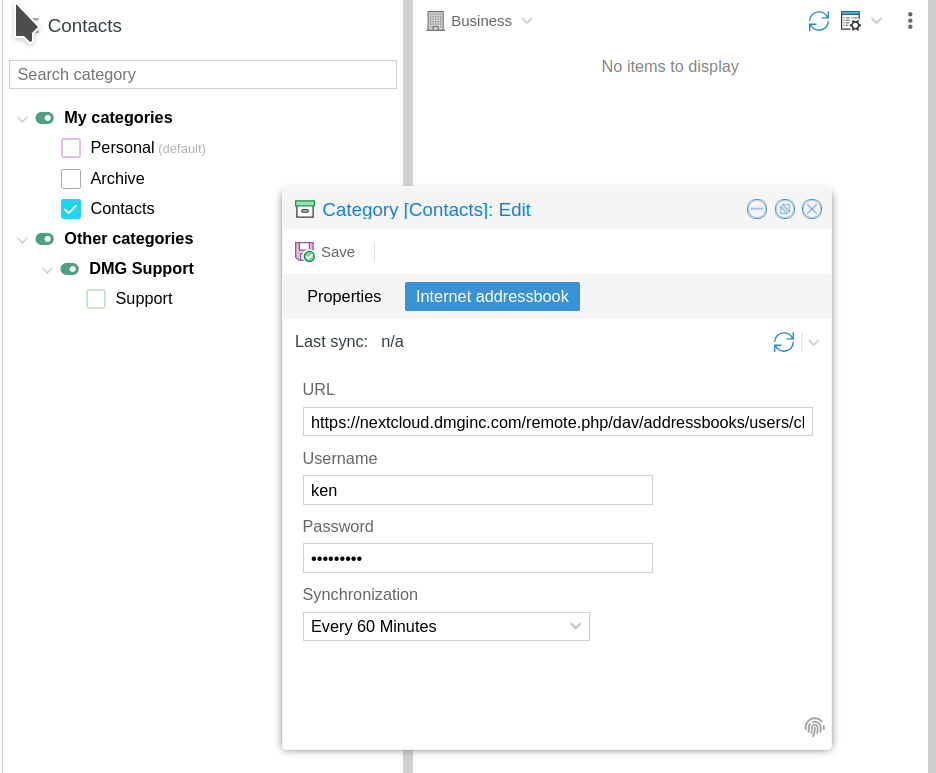The width and height of the screenshot is (936, 773).
Task: Refresh the Business contacts list
Action: (818, 21)
